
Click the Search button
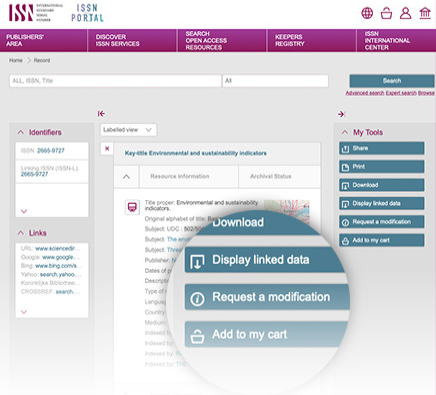[392, 81]
